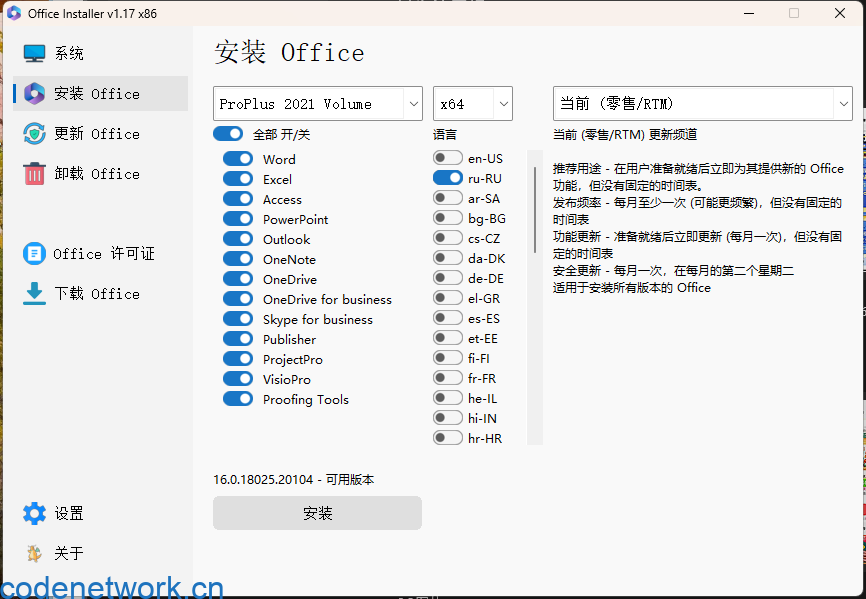Enable the es-ES language toggle

tap(448, 317)
